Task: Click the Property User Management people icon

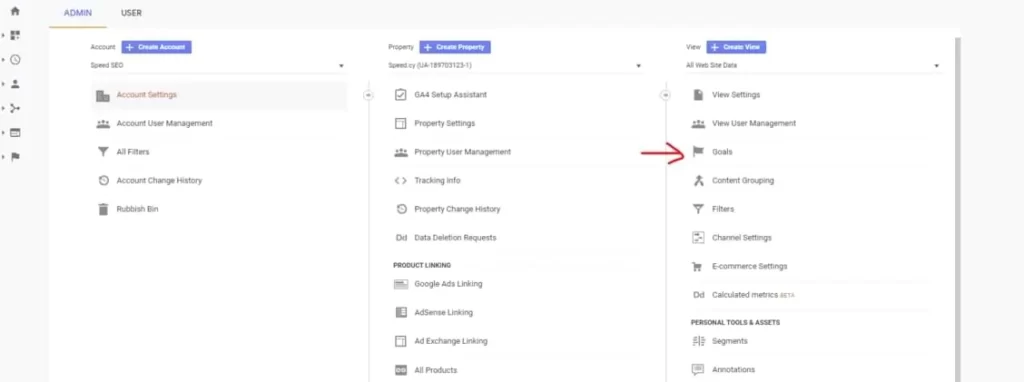Action: point(400,152)
